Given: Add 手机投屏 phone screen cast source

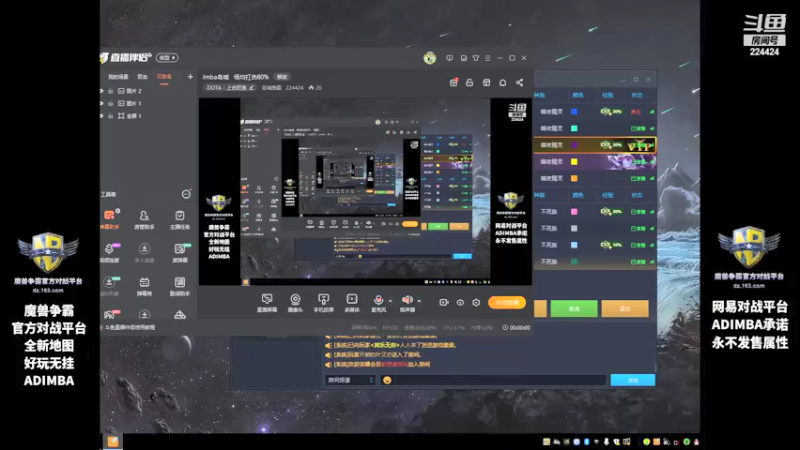Looking at the screenshot, I should [x=323, y=303].
